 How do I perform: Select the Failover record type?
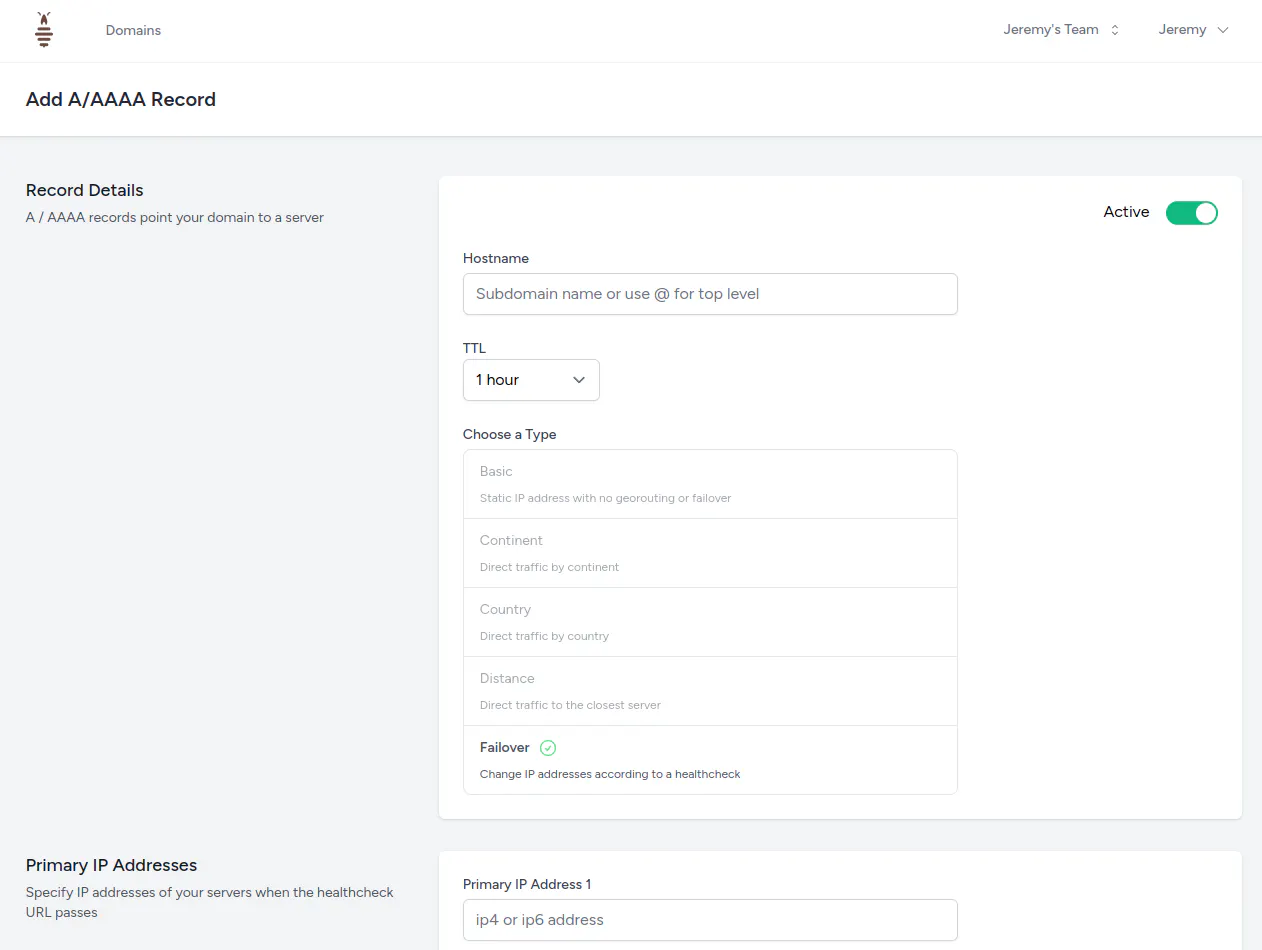click(x=710, y=760)
